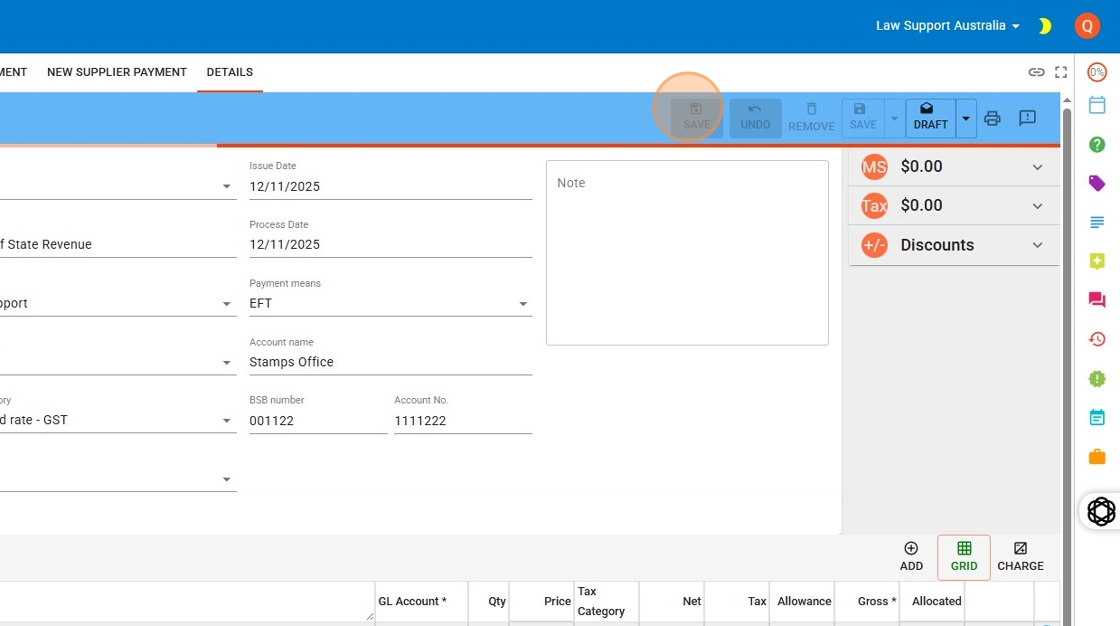Open the dropdown arrow next to DRAFT
This screenshot has width=1120, height=626.
965,118
